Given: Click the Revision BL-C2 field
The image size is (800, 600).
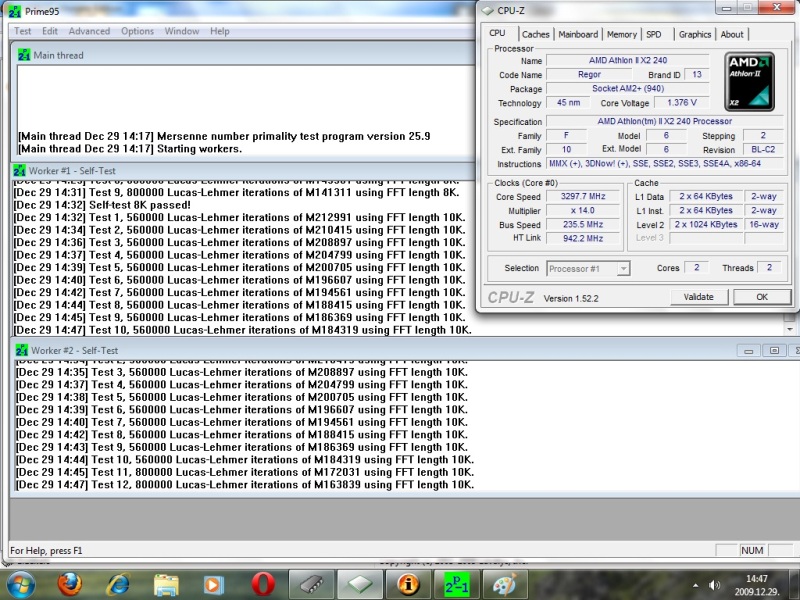Looking at the screenshot, I should click(763, 149).
